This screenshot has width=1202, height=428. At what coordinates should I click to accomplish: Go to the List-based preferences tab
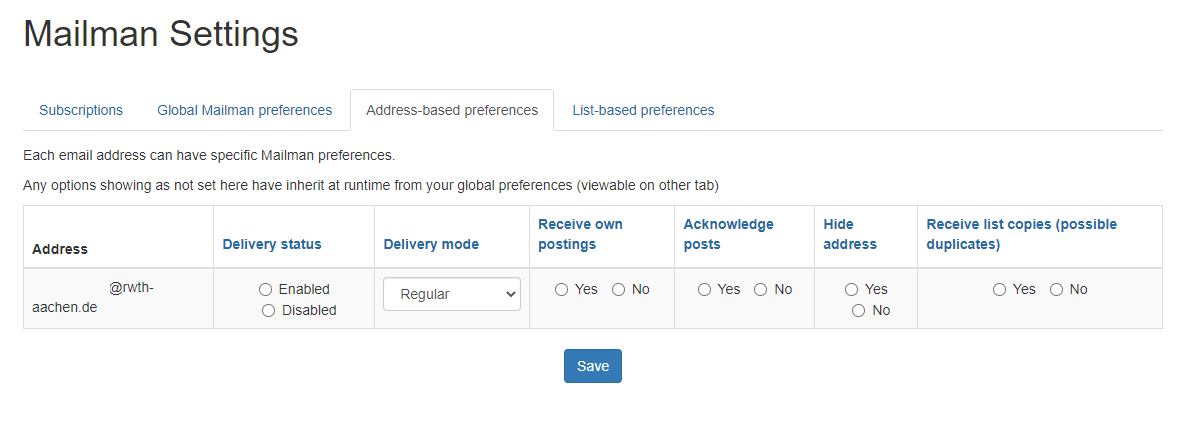pos(643,110)
